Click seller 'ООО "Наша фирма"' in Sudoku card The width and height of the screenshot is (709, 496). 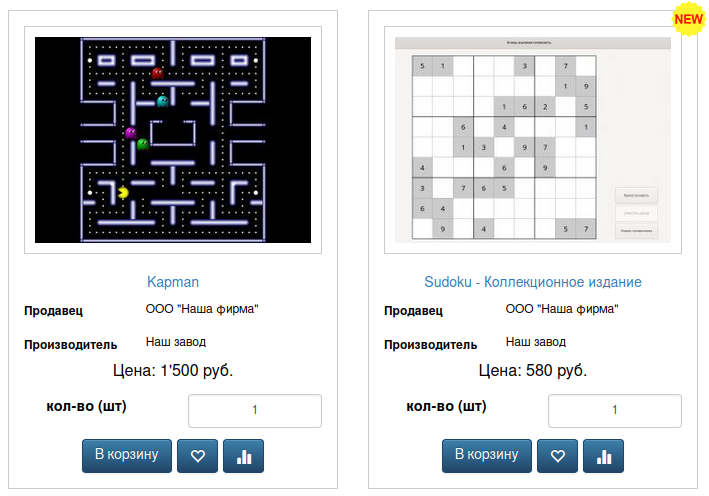[562, 309]
